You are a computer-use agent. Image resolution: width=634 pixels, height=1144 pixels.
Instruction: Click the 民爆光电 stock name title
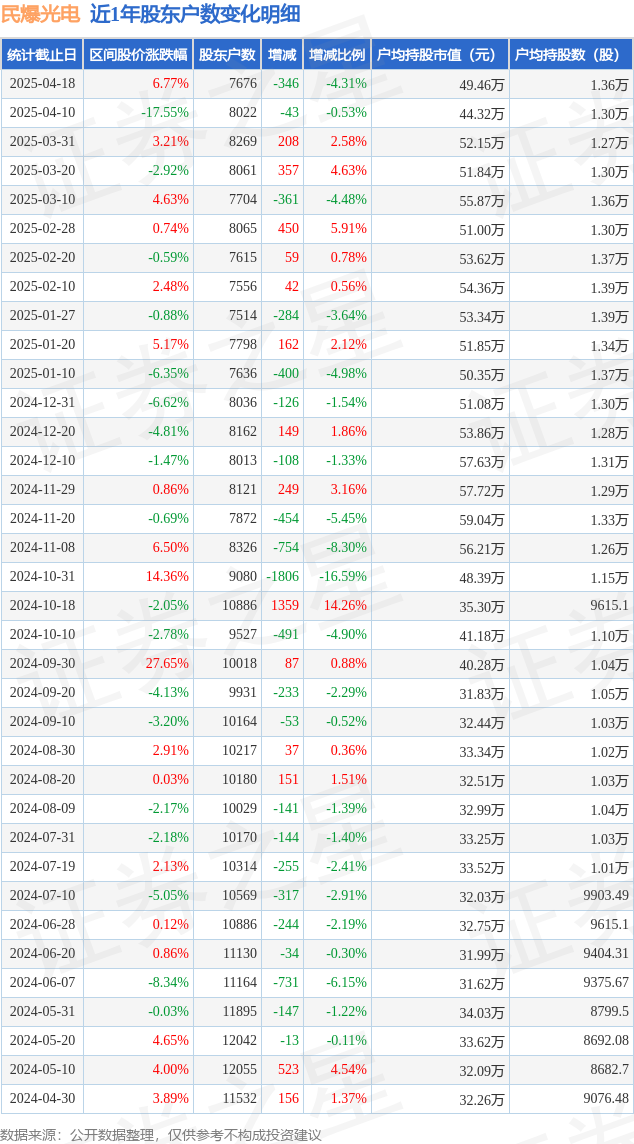[40, 15]
